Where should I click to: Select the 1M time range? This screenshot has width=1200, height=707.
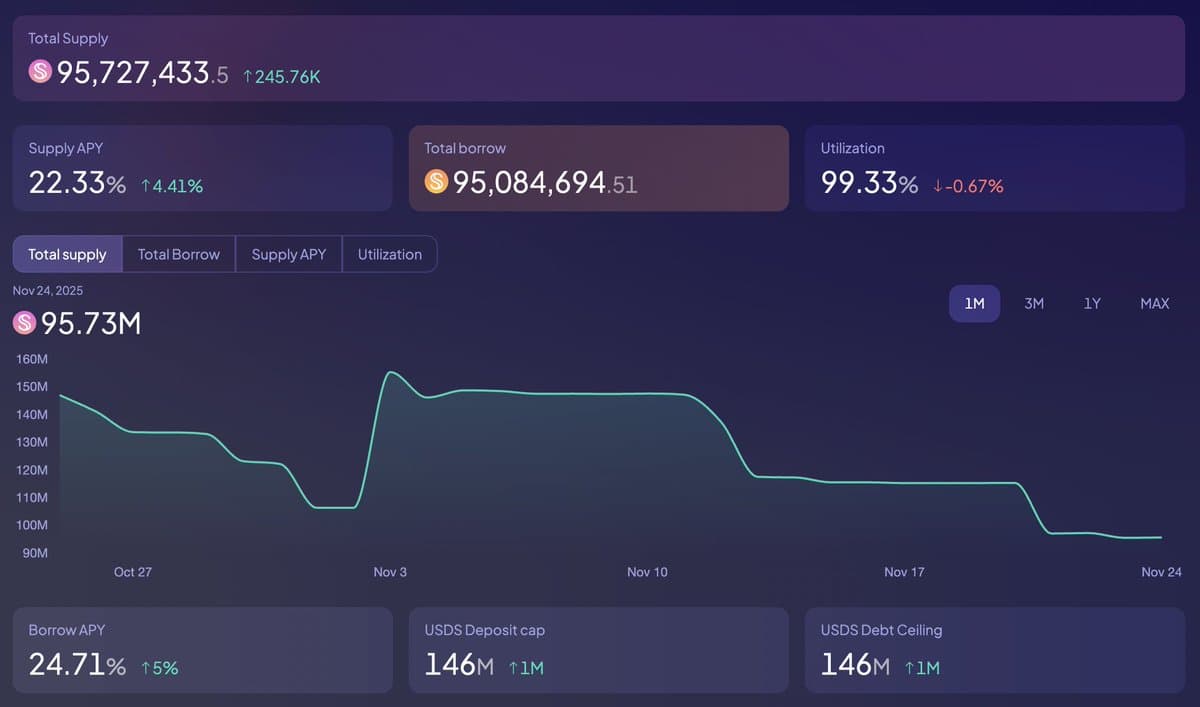974,303
